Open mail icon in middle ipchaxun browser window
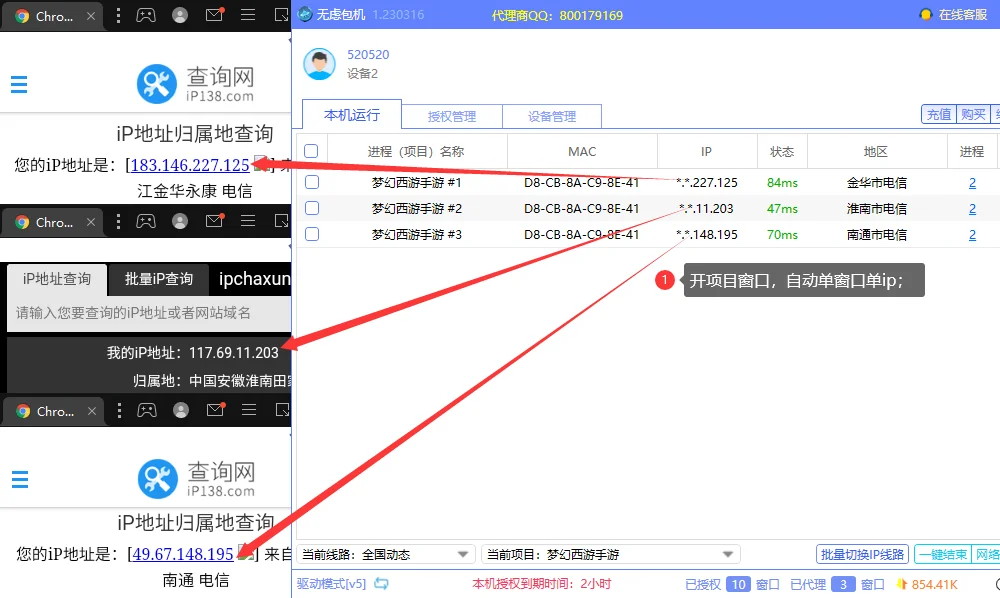This screenshot has height=598, width=1000. tap(214, 221)
